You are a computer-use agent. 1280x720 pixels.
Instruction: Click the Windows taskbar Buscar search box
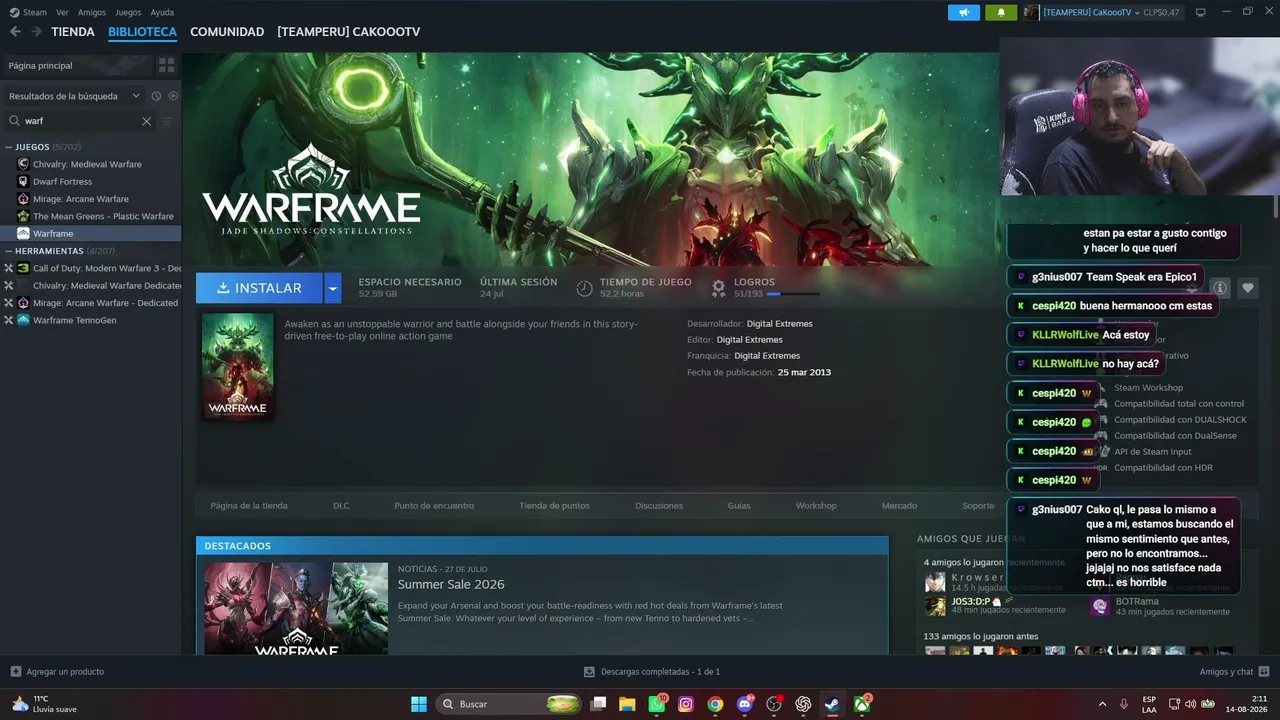pos(510,704)
